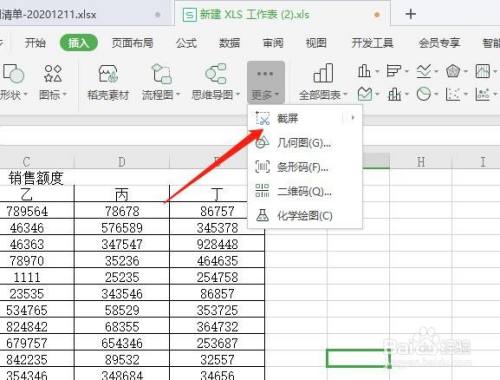This screenshot has height=380, width=500.
Task: Click the QR code icon in the menu
Action: [x=262, y=191]
